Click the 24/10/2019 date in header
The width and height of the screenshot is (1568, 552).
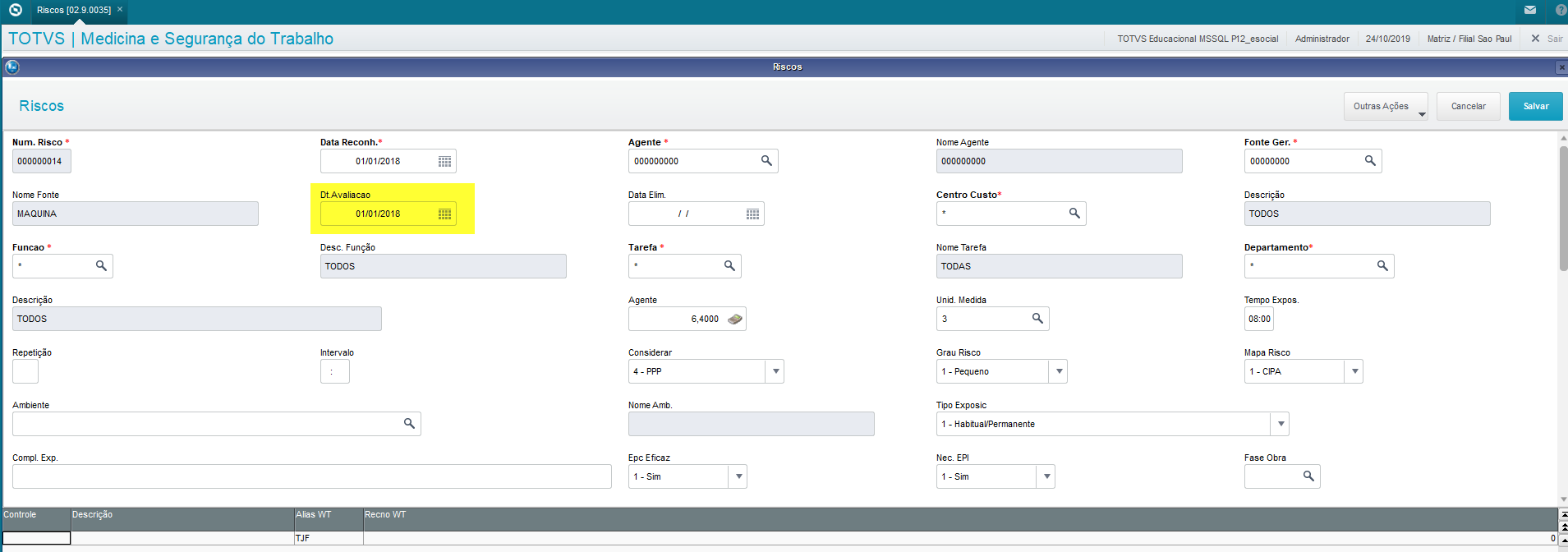click(x=1387, y=39)
